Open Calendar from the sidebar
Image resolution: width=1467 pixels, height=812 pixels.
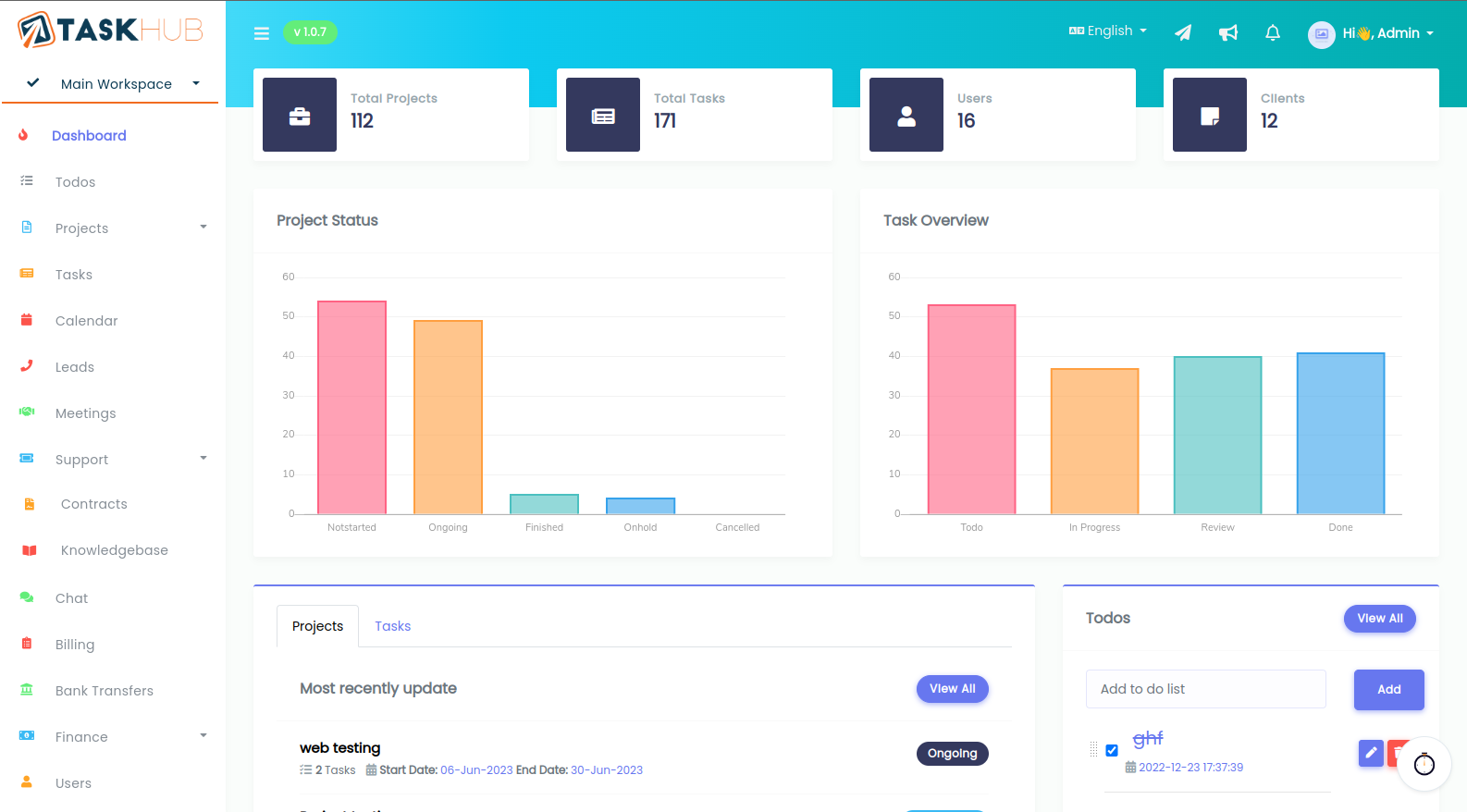pos(86,321)
